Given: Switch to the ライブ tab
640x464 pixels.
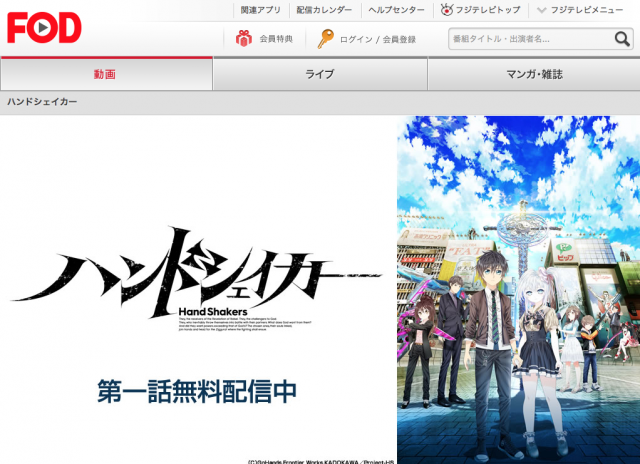Looking at the screenshot, I should tap(320, 74).
